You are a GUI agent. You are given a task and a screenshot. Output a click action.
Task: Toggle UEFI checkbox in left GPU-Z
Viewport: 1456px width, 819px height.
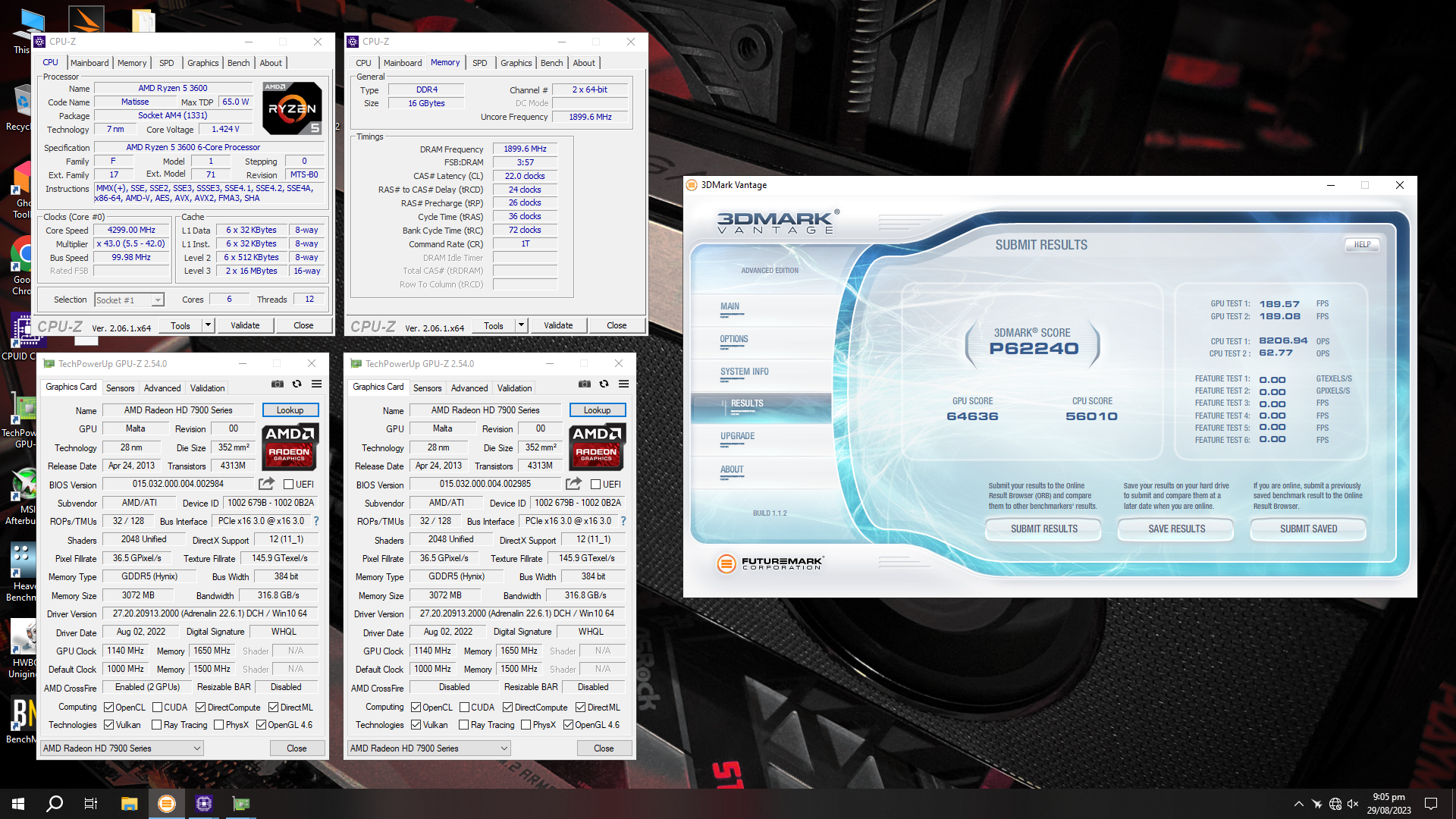click(x=288, y=485)
